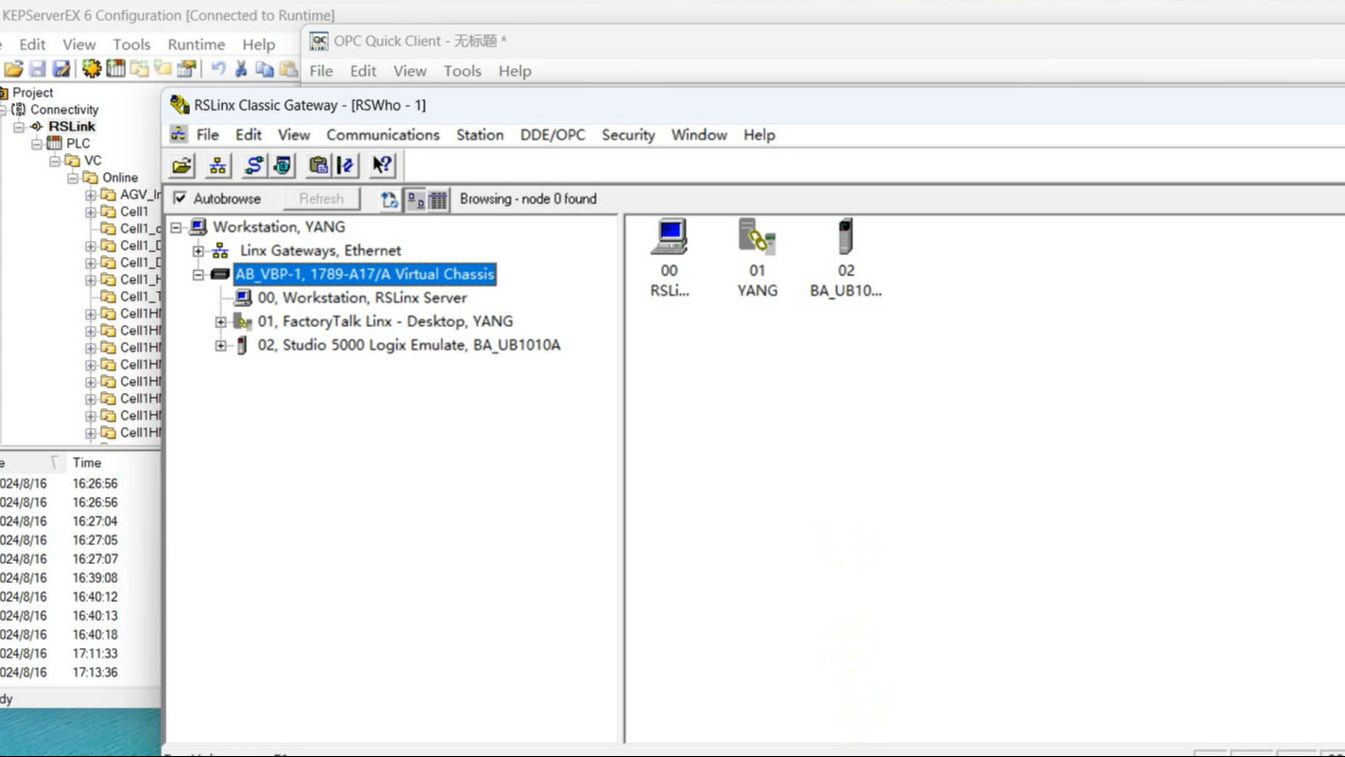Select AB_VBP-1, 1789-A17/A Virtual Chassis item

365,274
